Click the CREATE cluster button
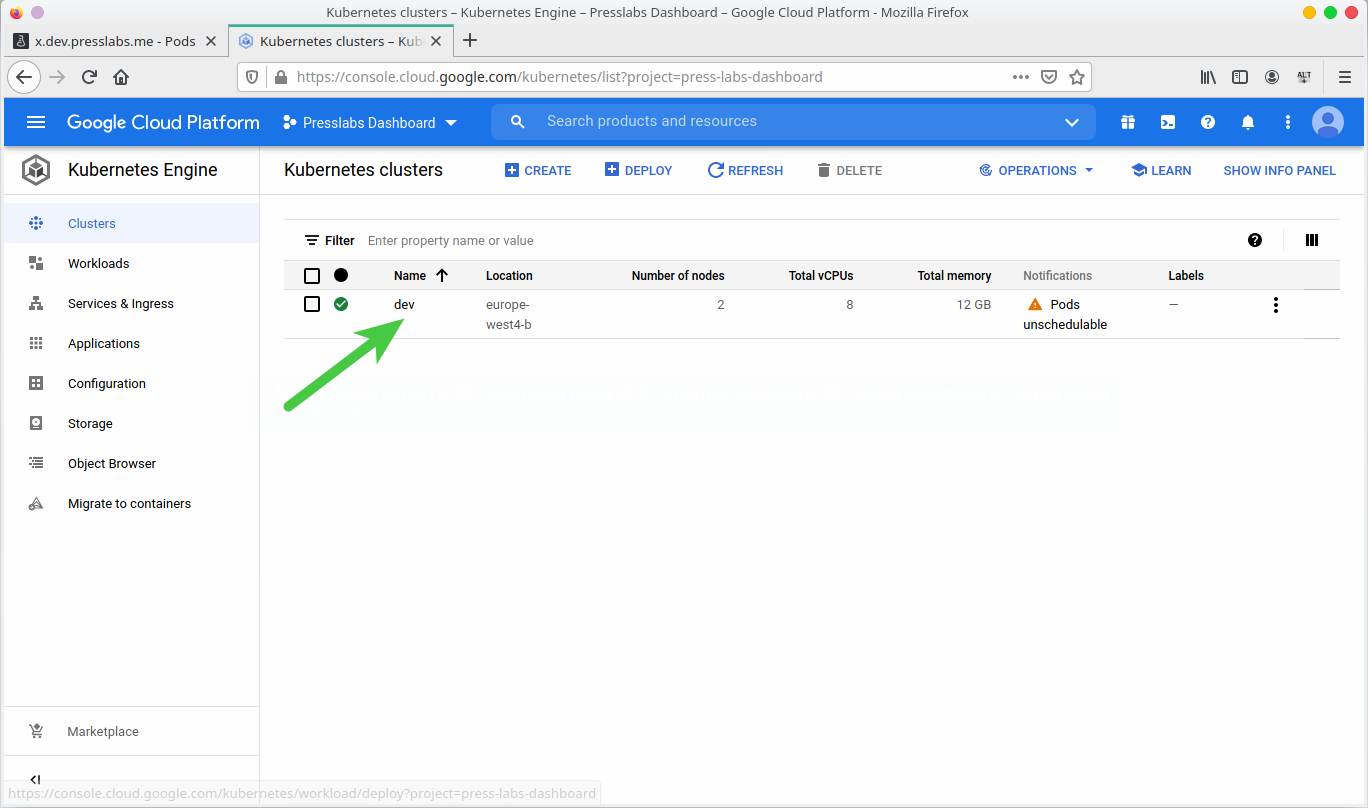 (538, 170)
